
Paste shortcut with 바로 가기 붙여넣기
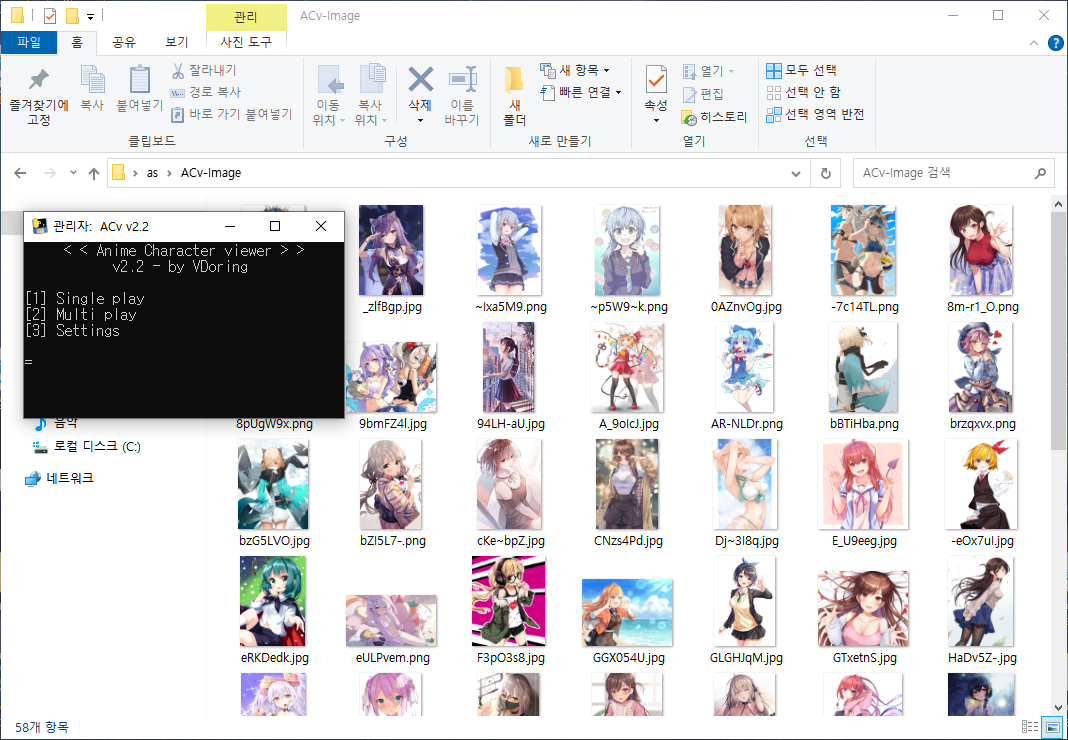(232, 114)
